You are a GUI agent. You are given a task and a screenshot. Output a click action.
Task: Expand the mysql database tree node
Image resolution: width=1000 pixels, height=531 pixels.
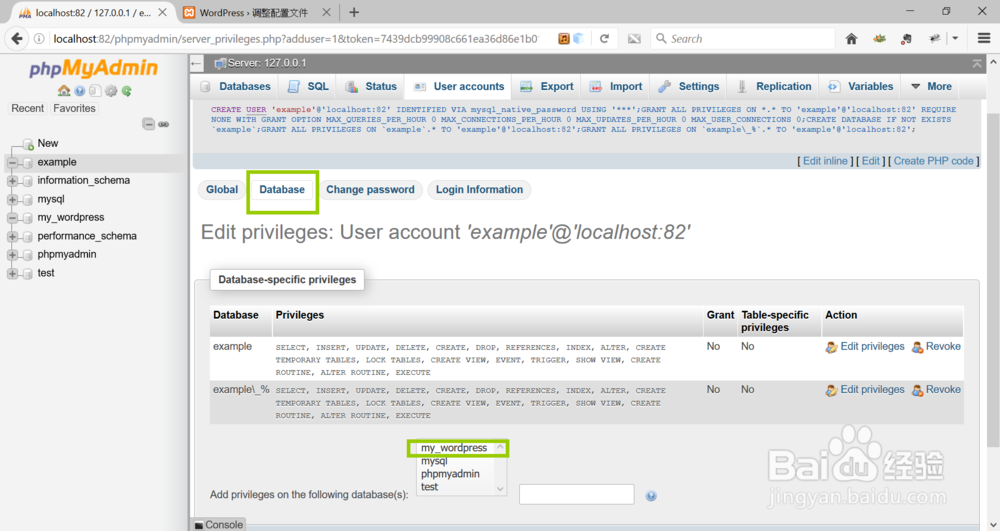point(12,200)
